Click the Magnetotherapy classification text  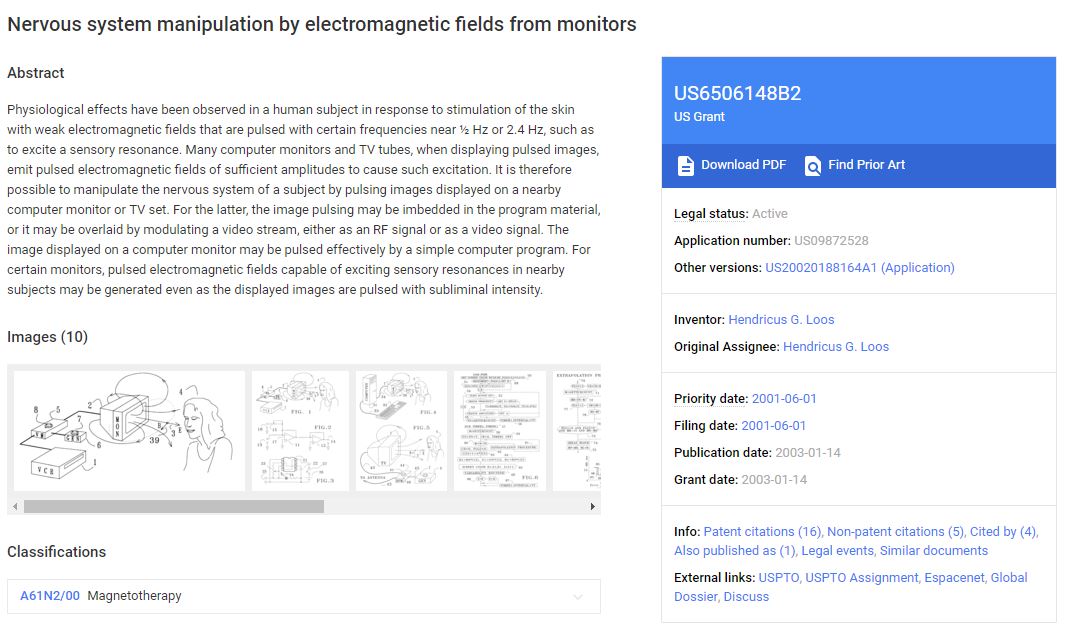click(134, 596)
